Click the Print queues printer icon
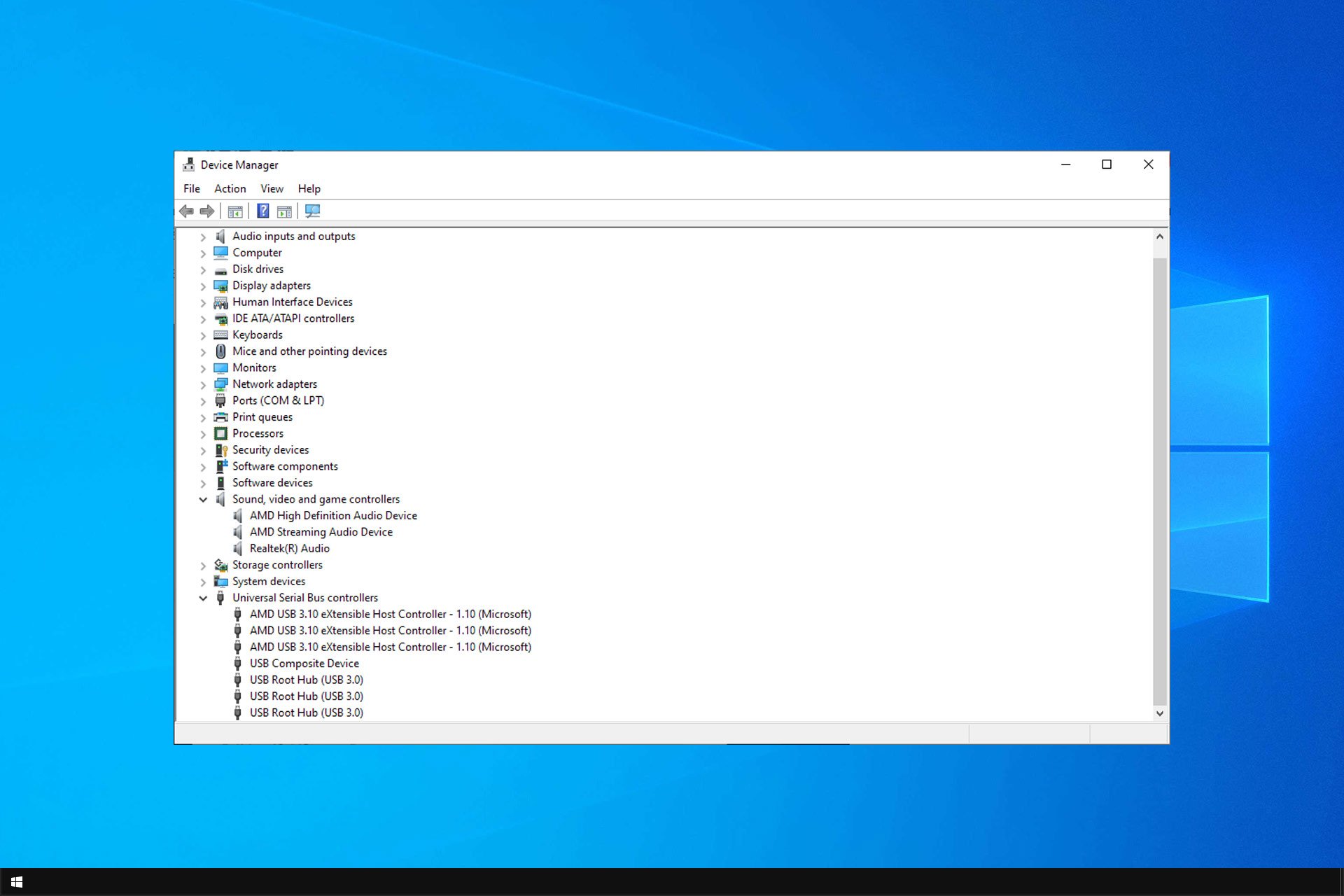The image size is (1344, 896). coord(220,417)
